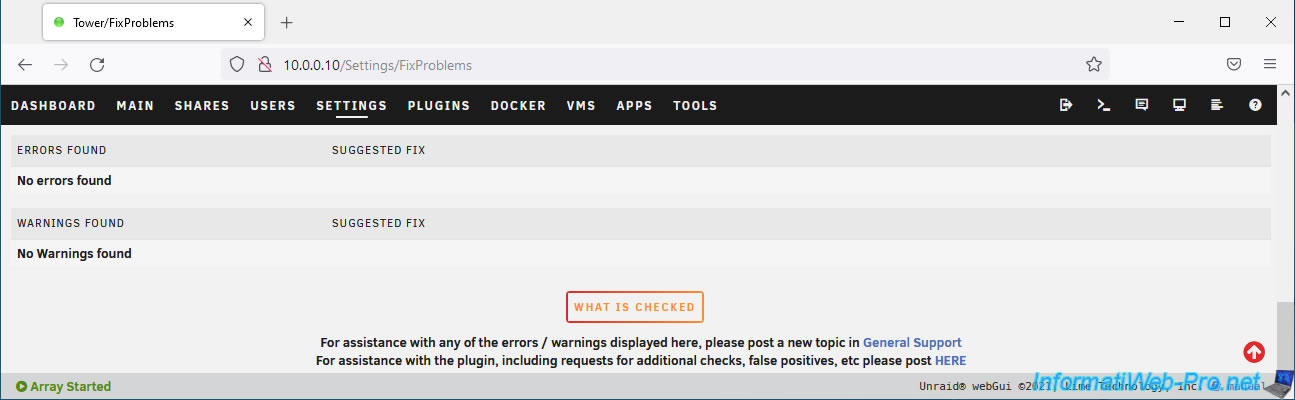Open the feedback speech-bubble icon
The height and width of the screenshot is (400, 1295).
(x=1141, y=105)
